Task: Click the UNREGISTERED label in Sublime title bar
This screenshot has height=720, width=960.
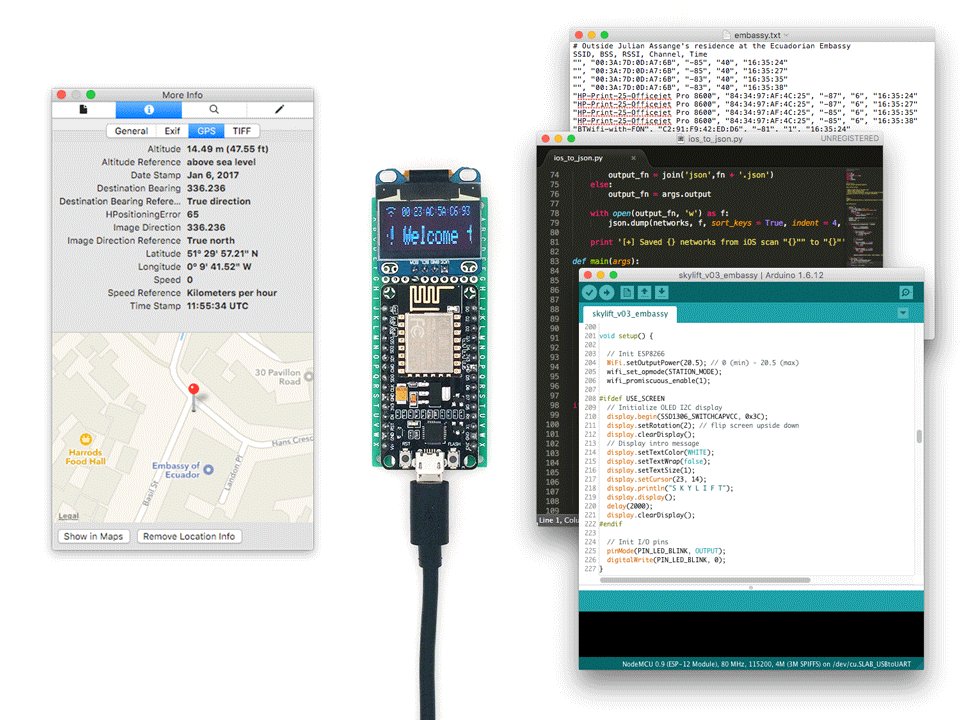Action: [x=849, y=138]
